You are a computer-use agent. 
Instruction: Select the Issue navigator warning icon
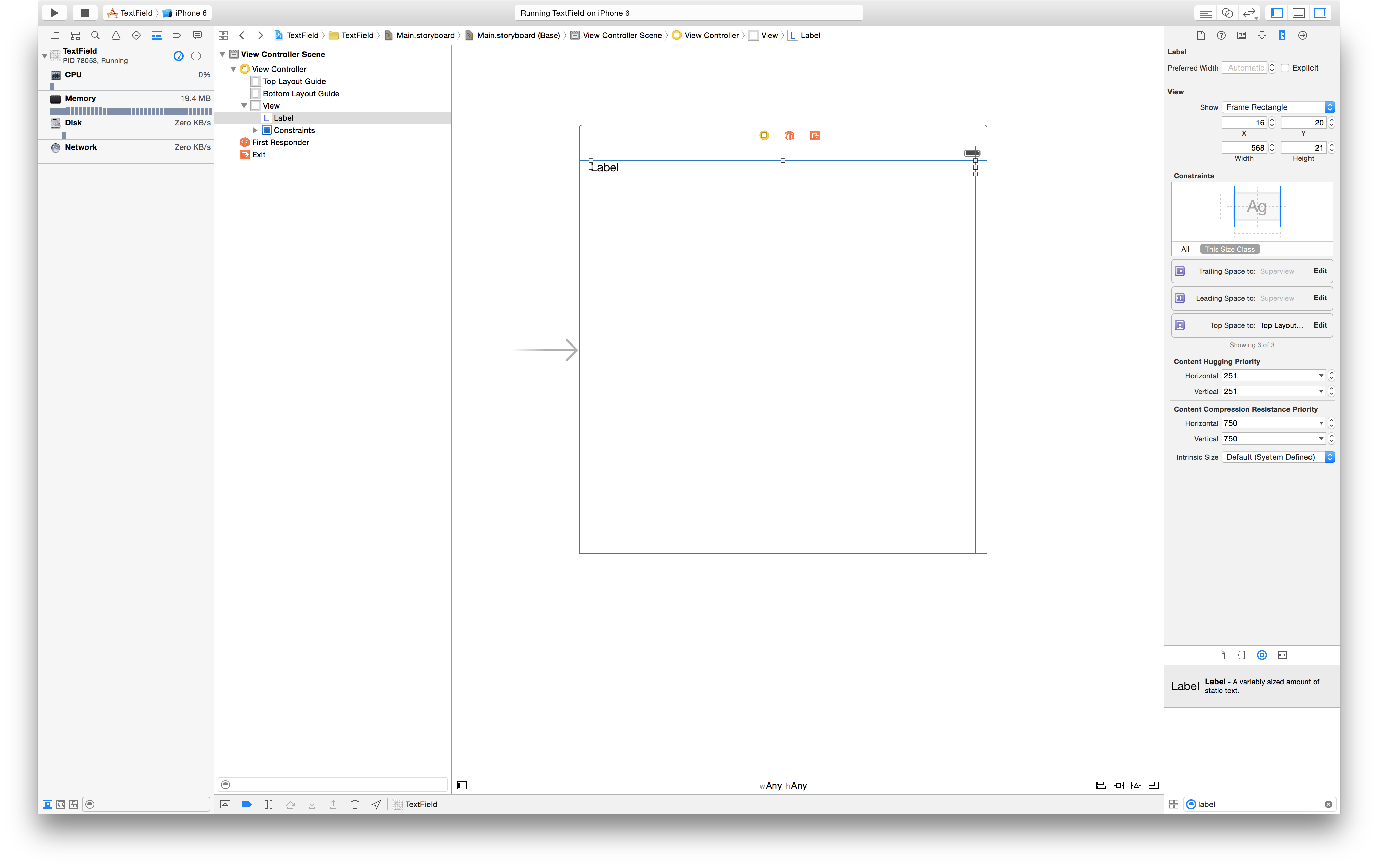coord(116,36)
